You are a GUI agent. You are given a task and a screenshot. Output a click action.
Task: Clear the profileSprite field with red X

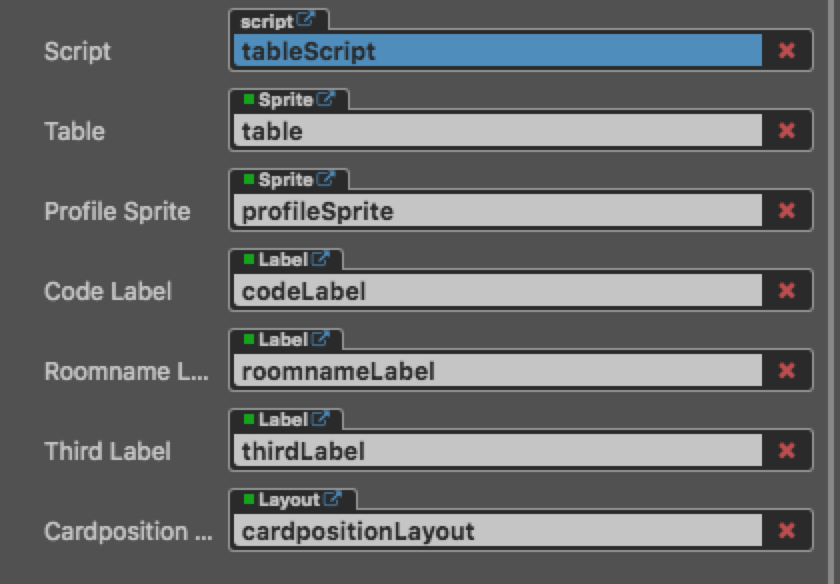point(787,211)
